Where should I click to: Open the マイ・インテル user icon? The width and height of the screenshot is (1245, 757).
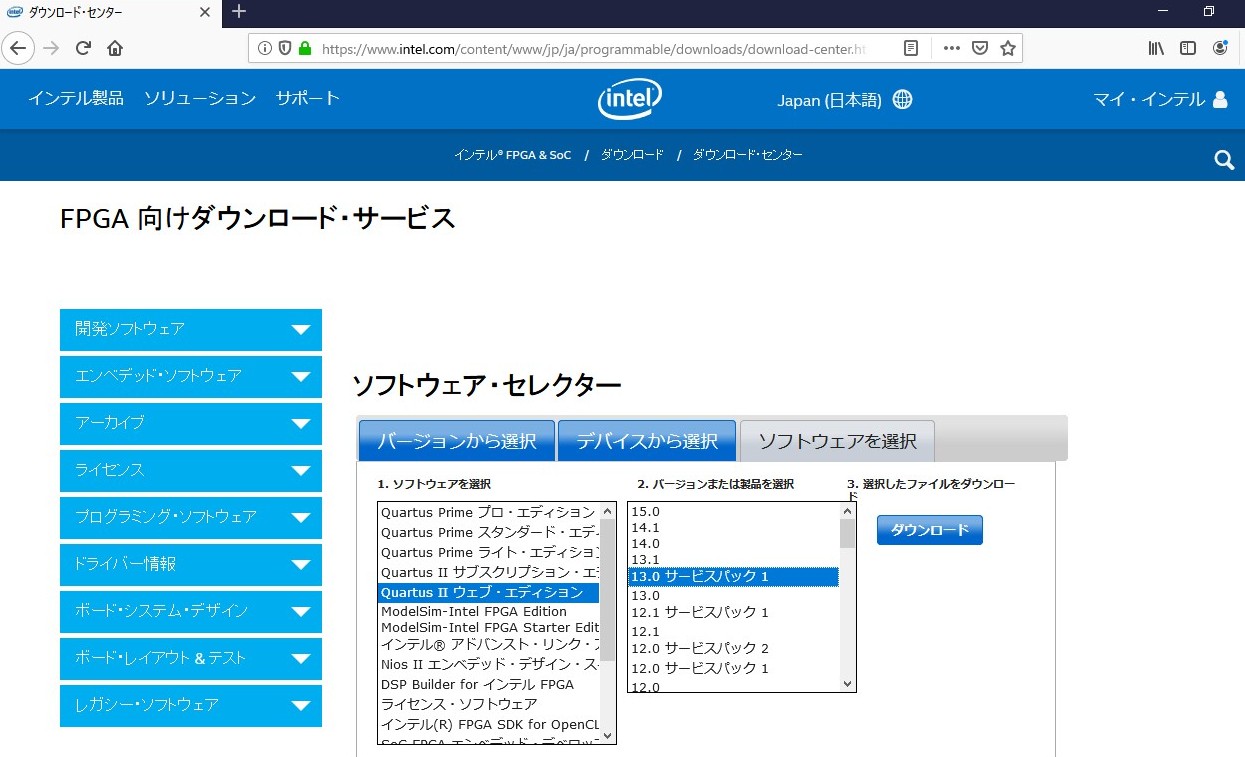coord(1220,99)
